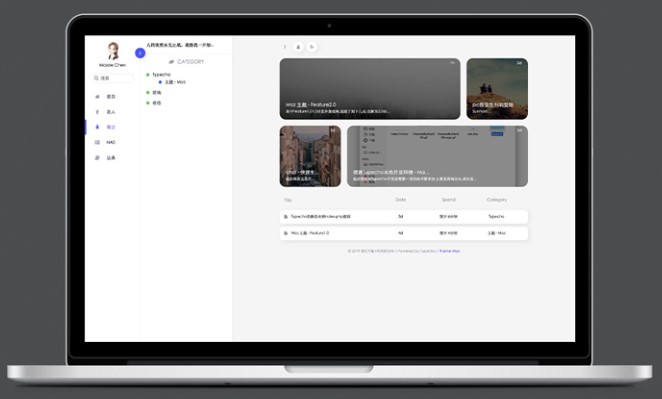
Task: Click the grid icon beside NAS
Action: [x=98, y=142]
